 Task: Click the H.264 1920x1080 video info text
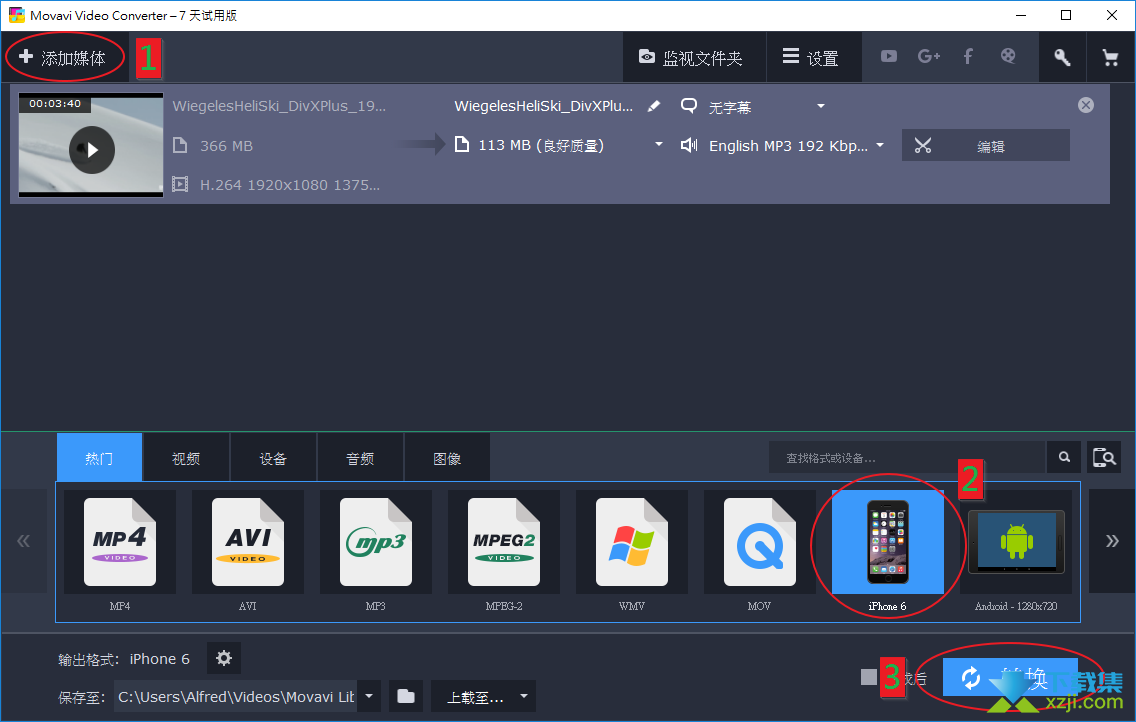(x=290, y=185)
